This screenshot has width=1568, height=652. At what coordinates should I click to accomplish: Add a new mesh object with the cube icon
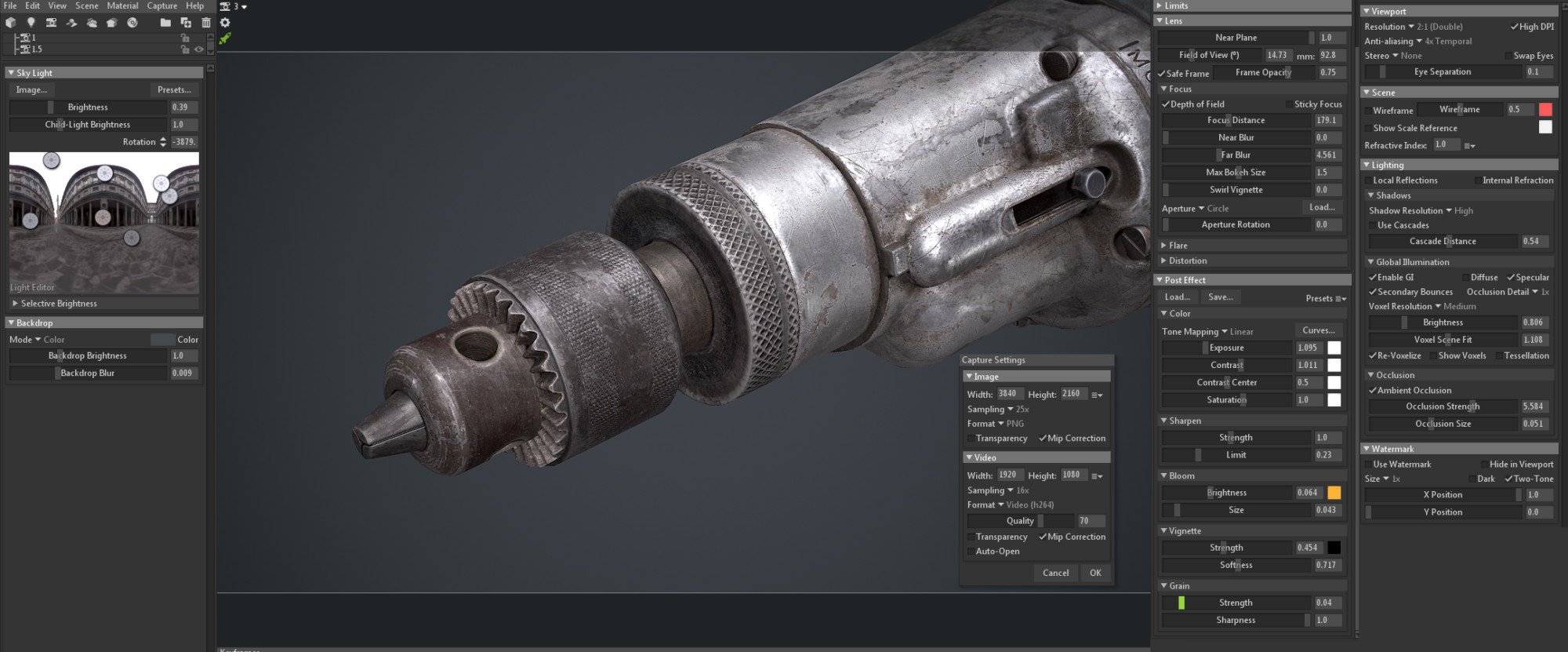click(x=11, y=23)
